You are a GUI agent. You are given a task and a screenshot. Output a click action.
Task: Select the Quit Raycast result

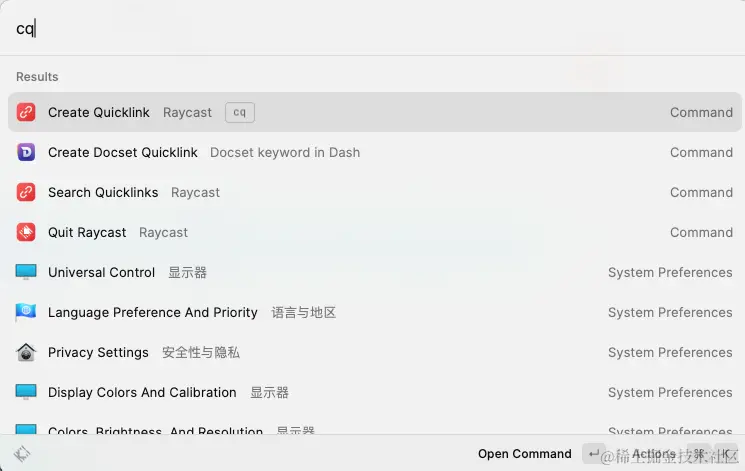click(374, 232)
